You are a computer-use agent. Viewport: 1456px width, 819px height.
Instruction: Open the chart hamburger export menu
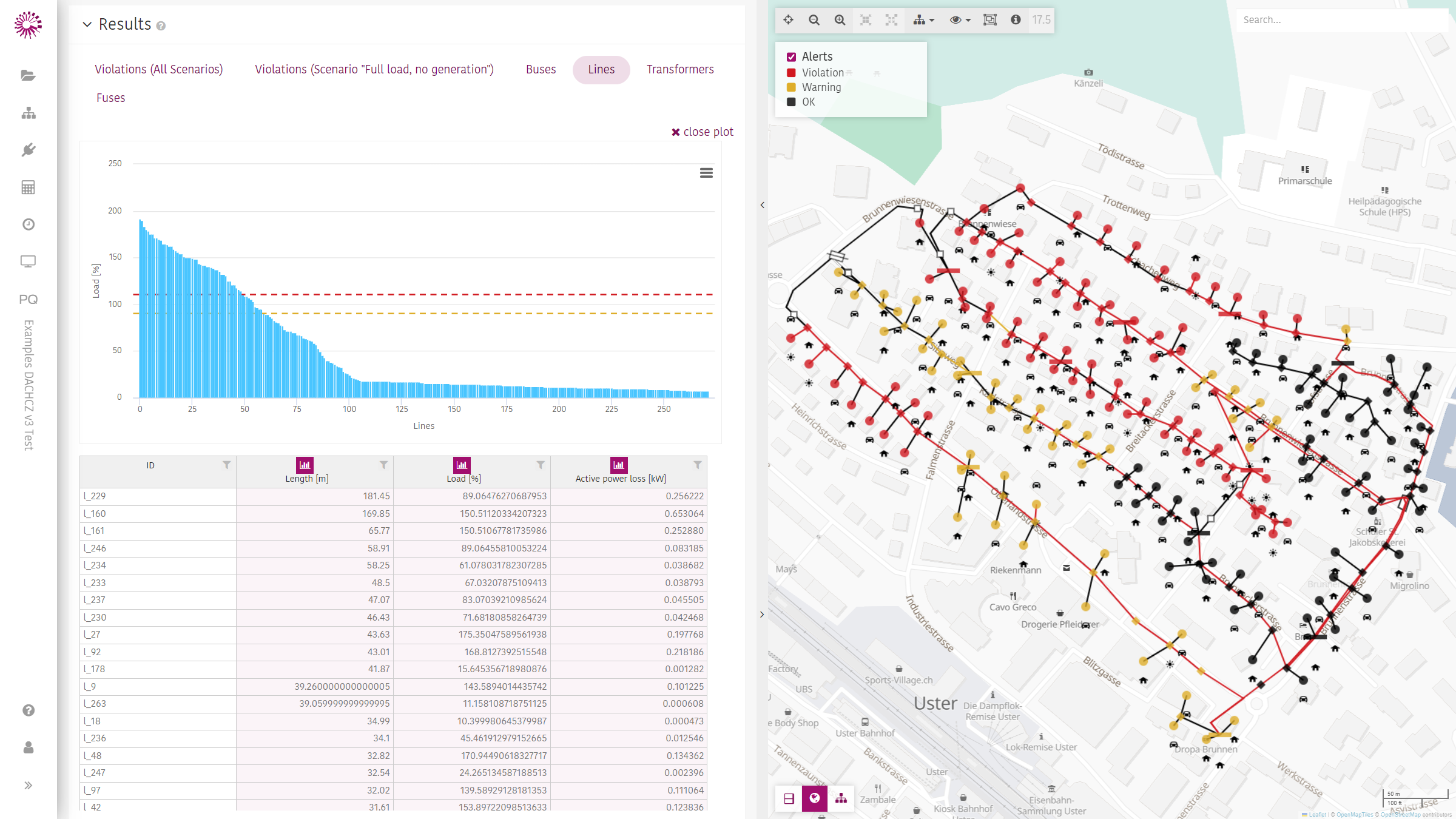click(x=706, y=173)
